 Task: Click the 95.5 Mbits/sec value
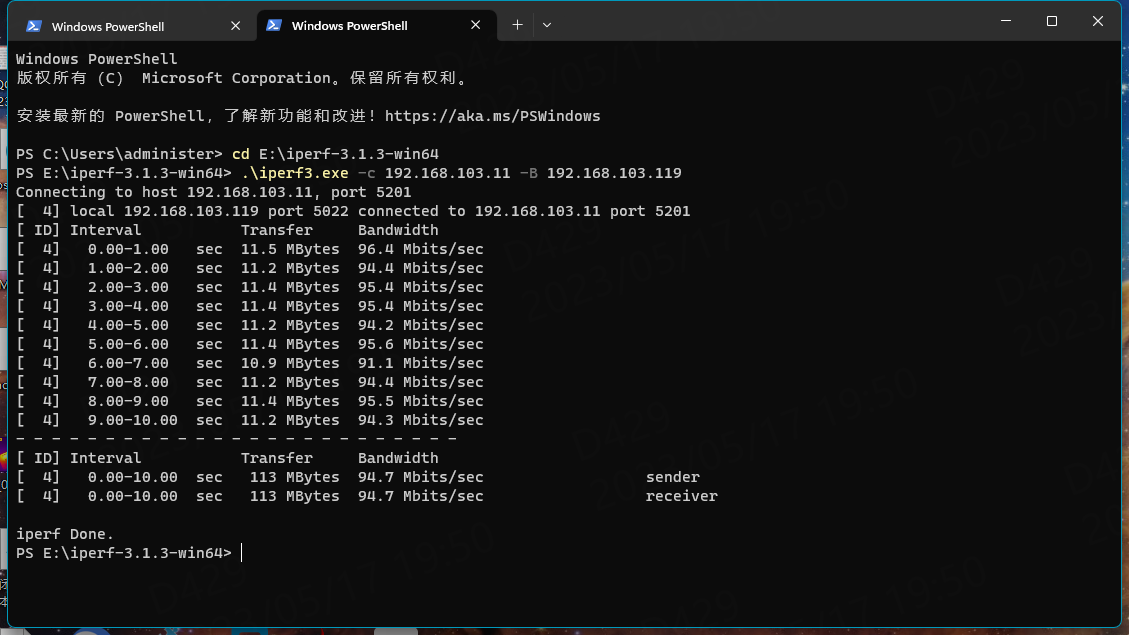pos(420,401)
